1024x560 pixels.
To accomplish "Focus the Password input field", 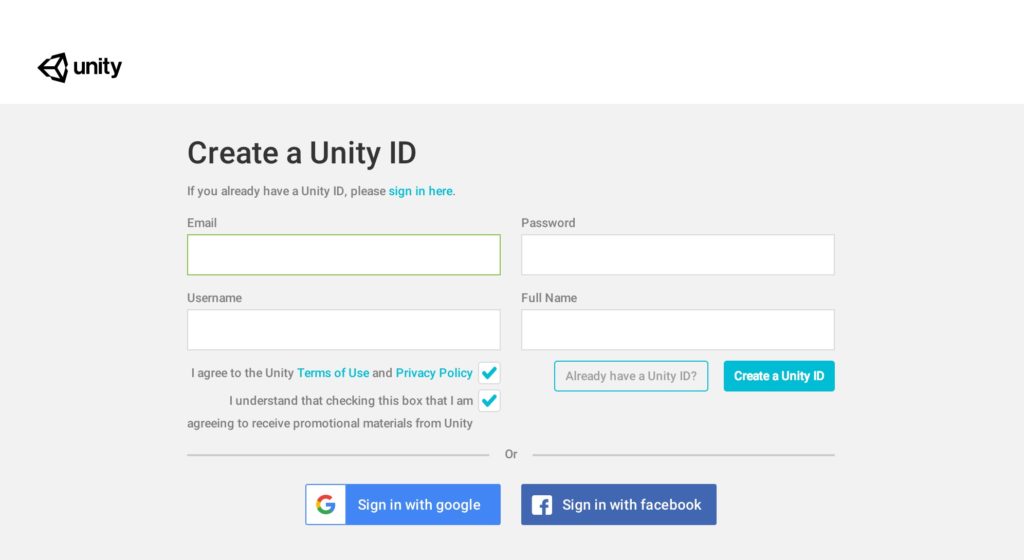I will (678, 255).
